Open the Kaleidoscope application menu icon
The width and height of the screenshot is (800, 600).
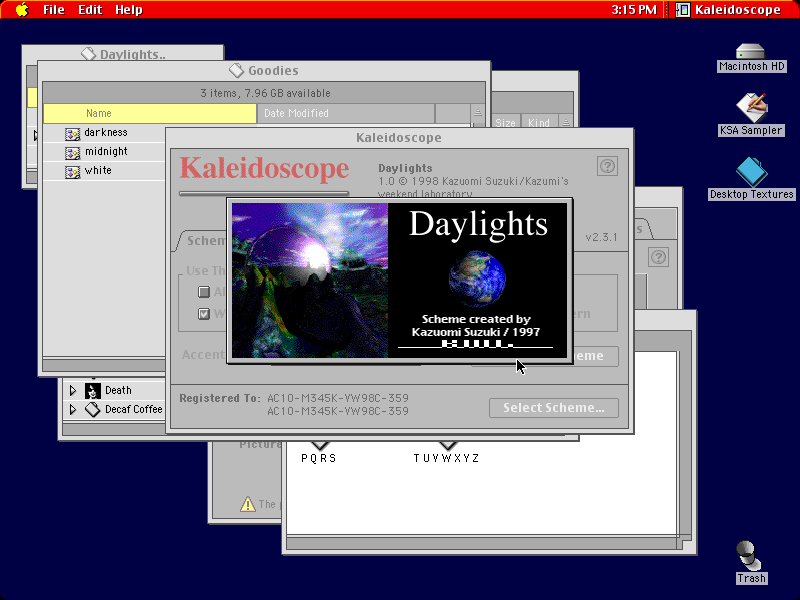(x=683, y=10)
